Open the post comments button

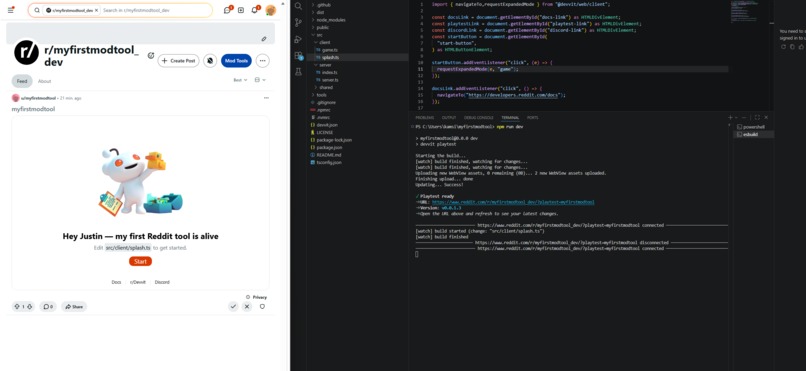coord(48,307)
